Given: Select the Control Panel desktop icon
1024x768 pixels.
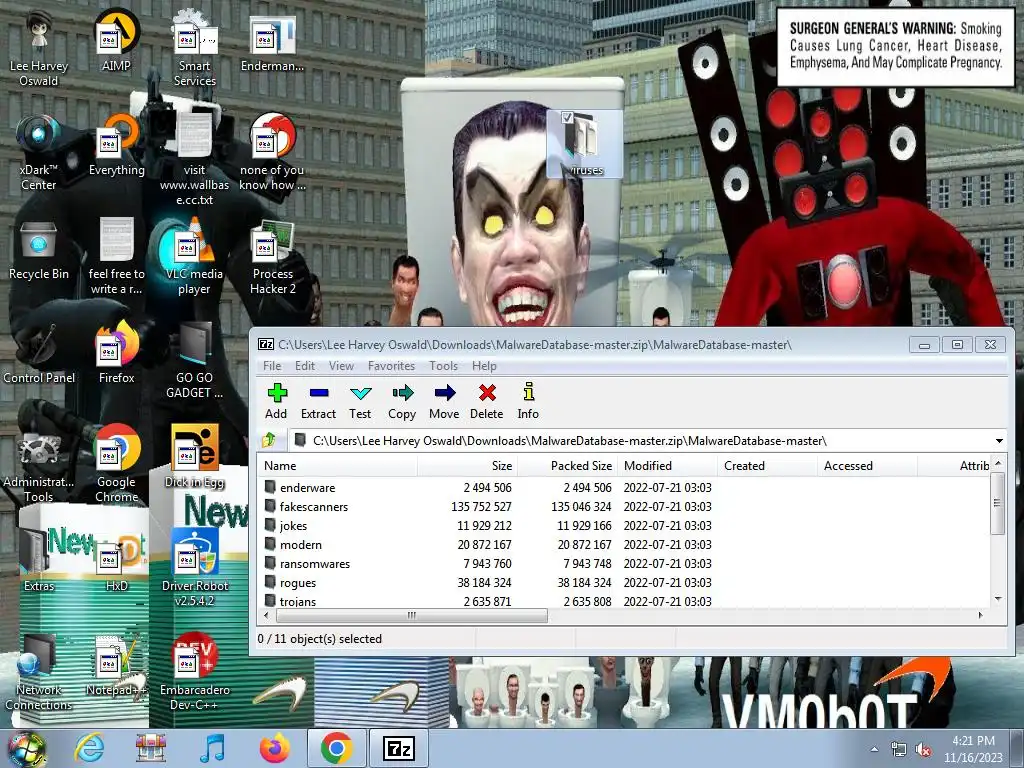Looking at the screenshot, I should tap(39, 353).
